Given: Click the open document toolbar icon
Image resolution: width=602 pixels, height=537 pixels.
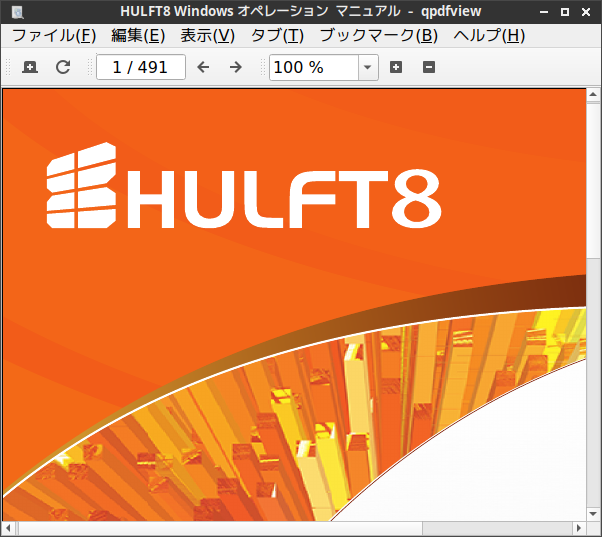Looking at the screenshot, I should pos(30,68).
